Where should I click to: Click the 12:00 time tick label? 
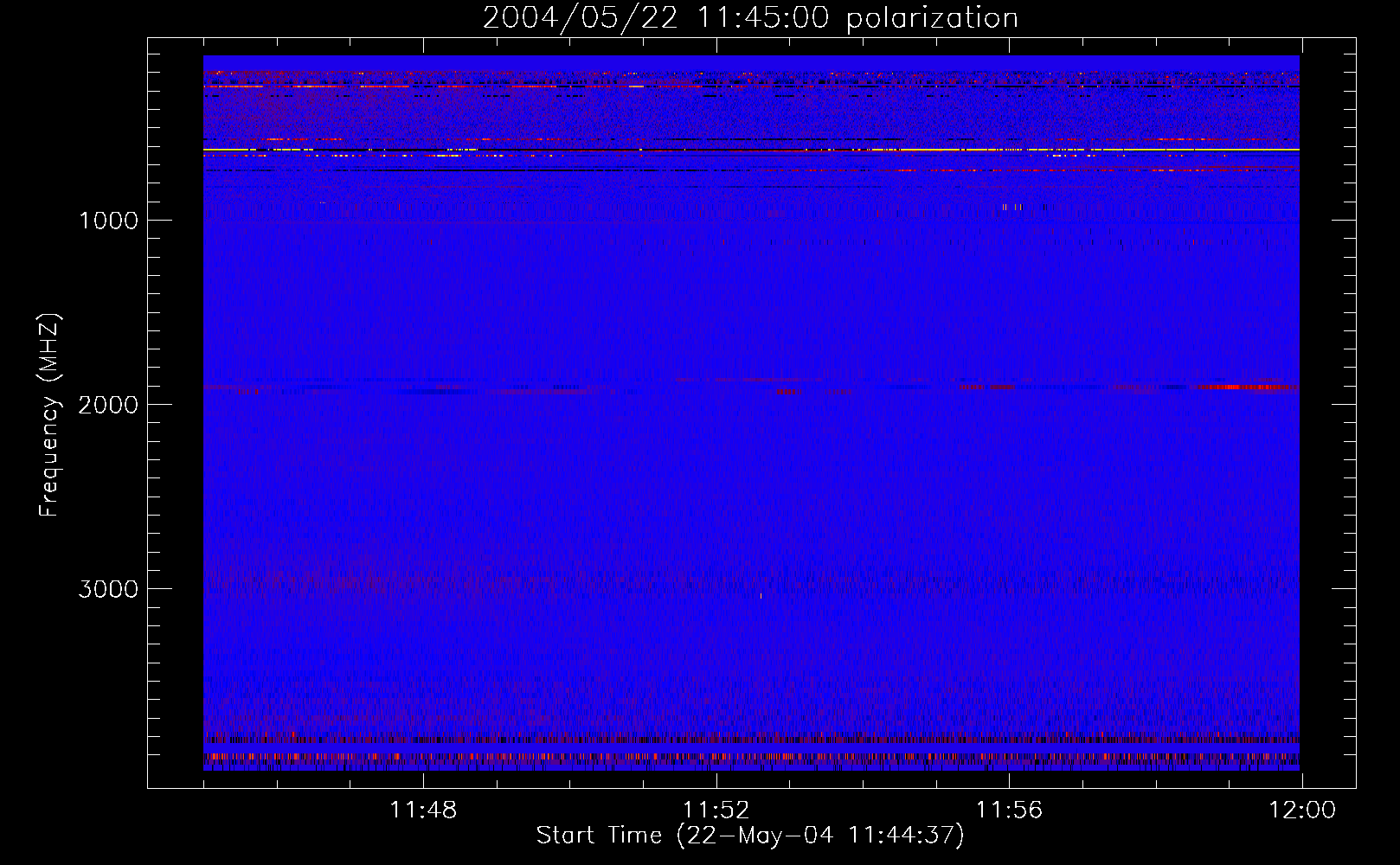(x=1302, y=811)
